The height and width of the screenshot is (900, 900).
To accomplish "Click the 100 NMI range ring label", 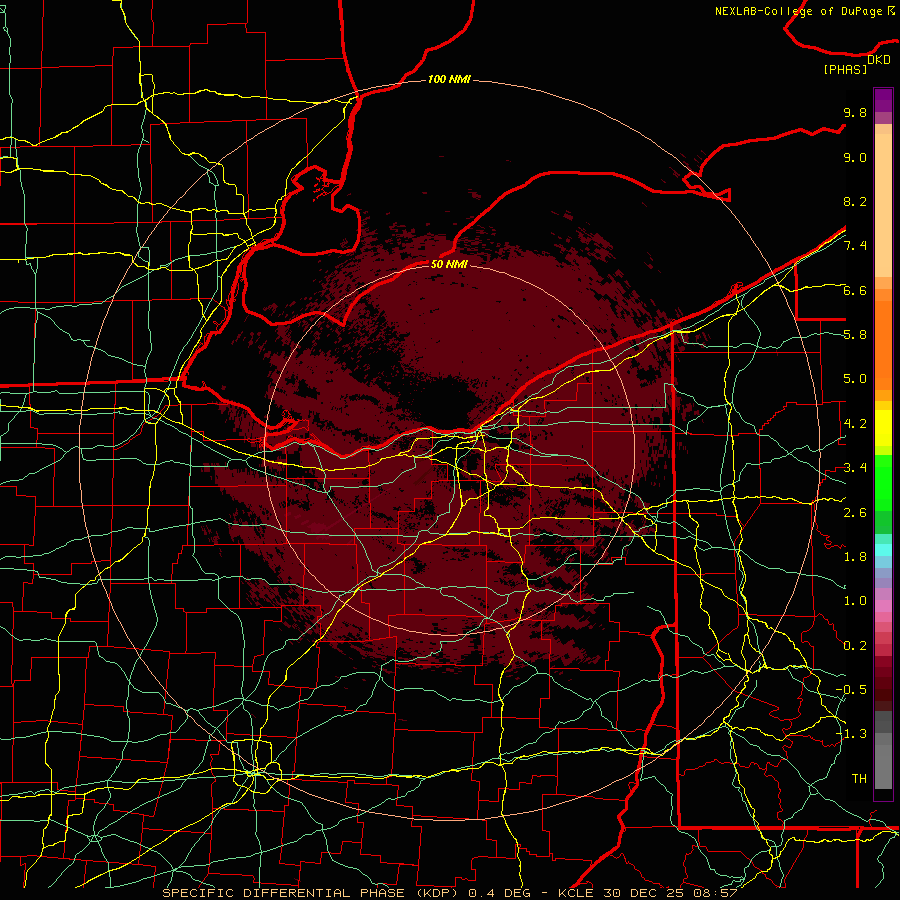I will [x=449, y=79].
